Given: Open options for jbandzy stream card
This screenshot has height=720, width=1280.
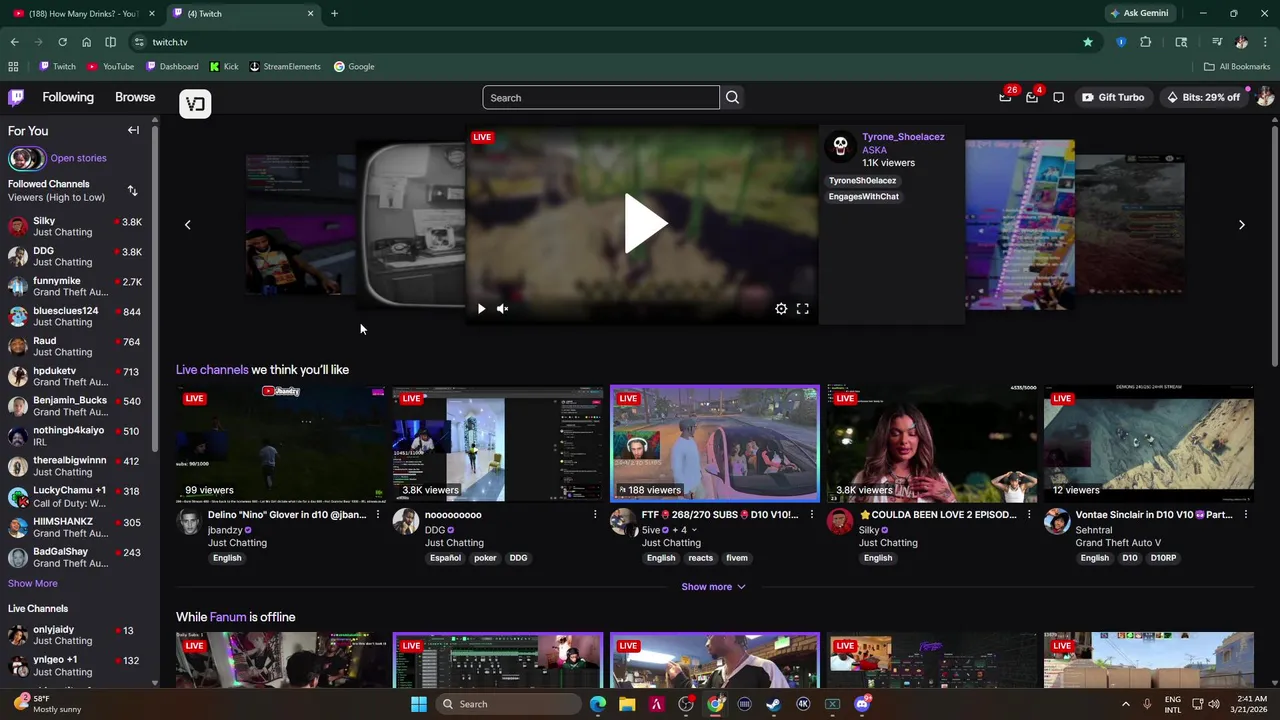Looking at the screenshot, I should 378,515.
